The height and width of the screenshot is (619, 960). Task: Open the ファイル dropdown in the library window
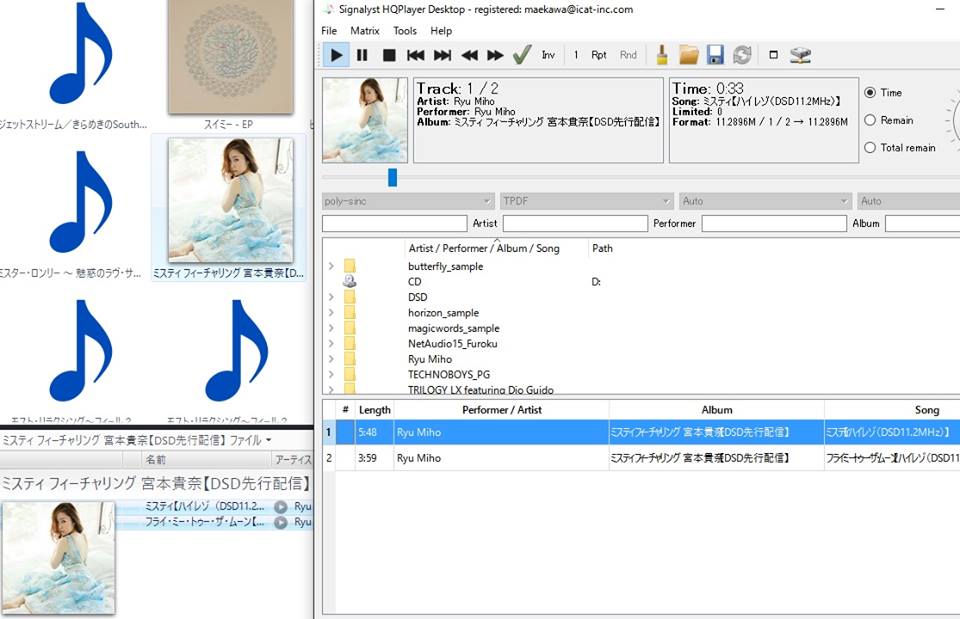pos(250,440)
